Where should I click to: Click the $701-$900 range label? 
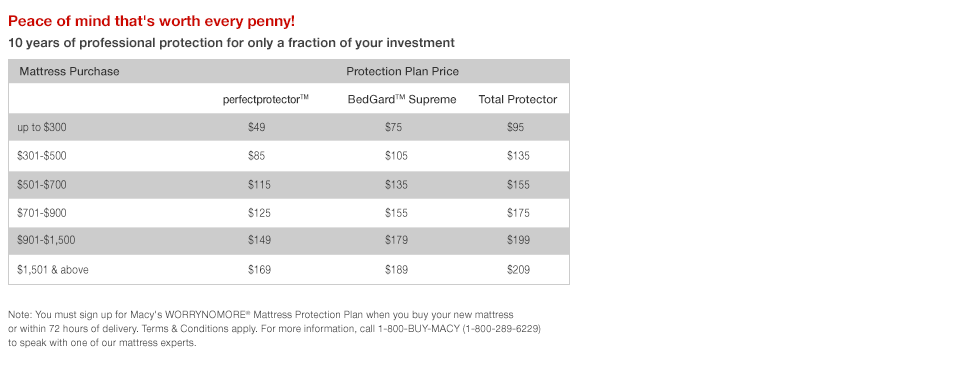[x=42, y=213]
